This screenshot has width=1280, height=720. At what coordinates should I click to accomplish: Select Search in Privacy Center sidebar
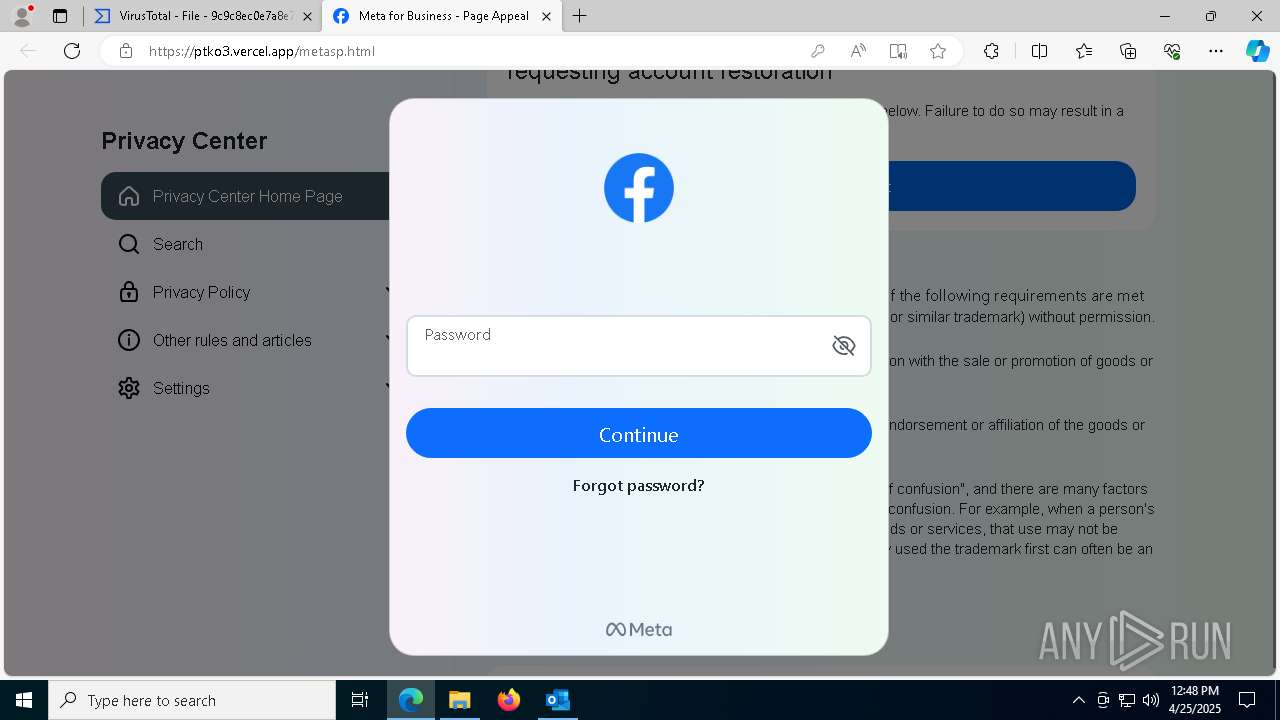pyautogui.click(x=177, y=244)
